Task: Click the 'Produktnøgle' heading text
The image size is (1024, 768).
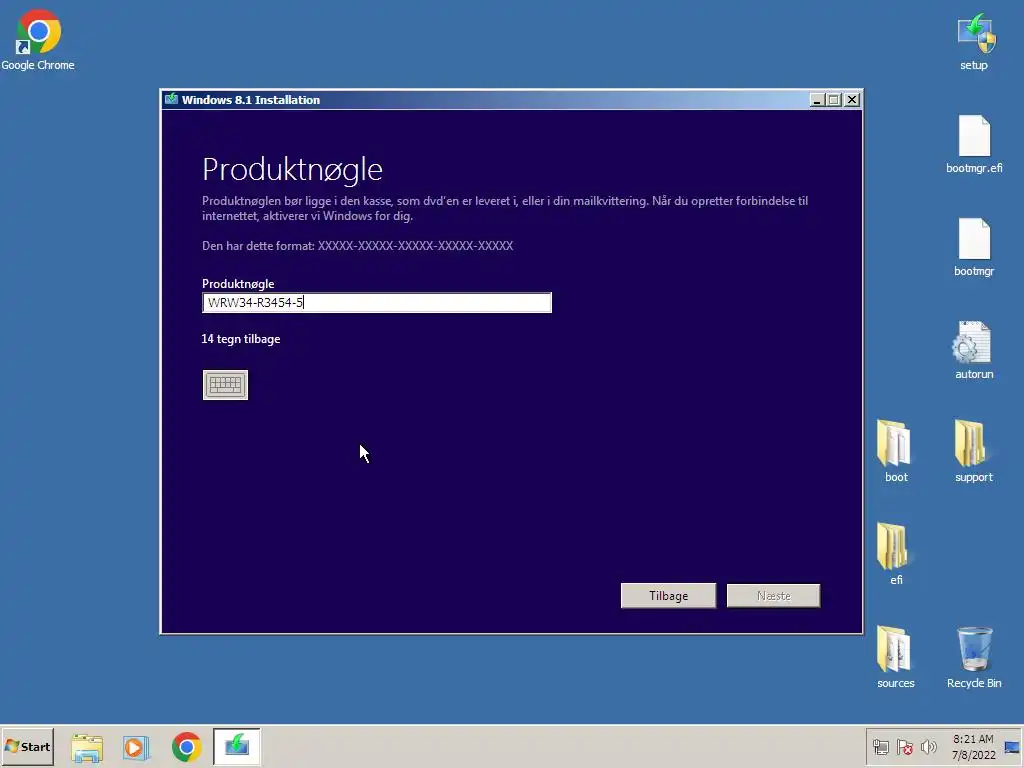Action: (292, 170)
